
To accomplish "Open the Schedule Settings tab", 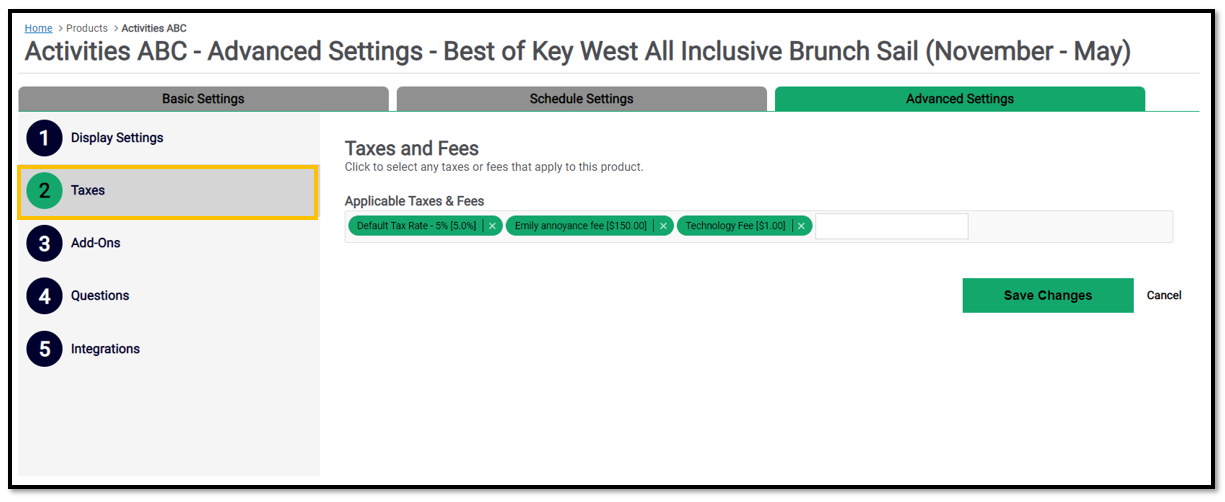I will point(581,99).
